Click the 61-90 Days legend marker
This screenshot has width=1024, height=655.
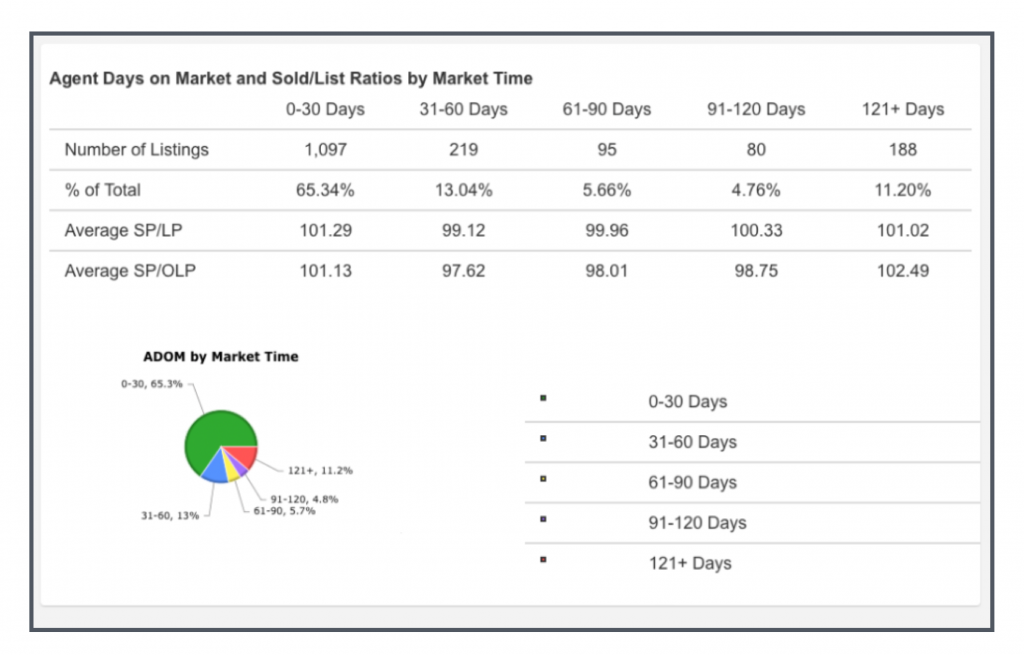coord(543,479)
